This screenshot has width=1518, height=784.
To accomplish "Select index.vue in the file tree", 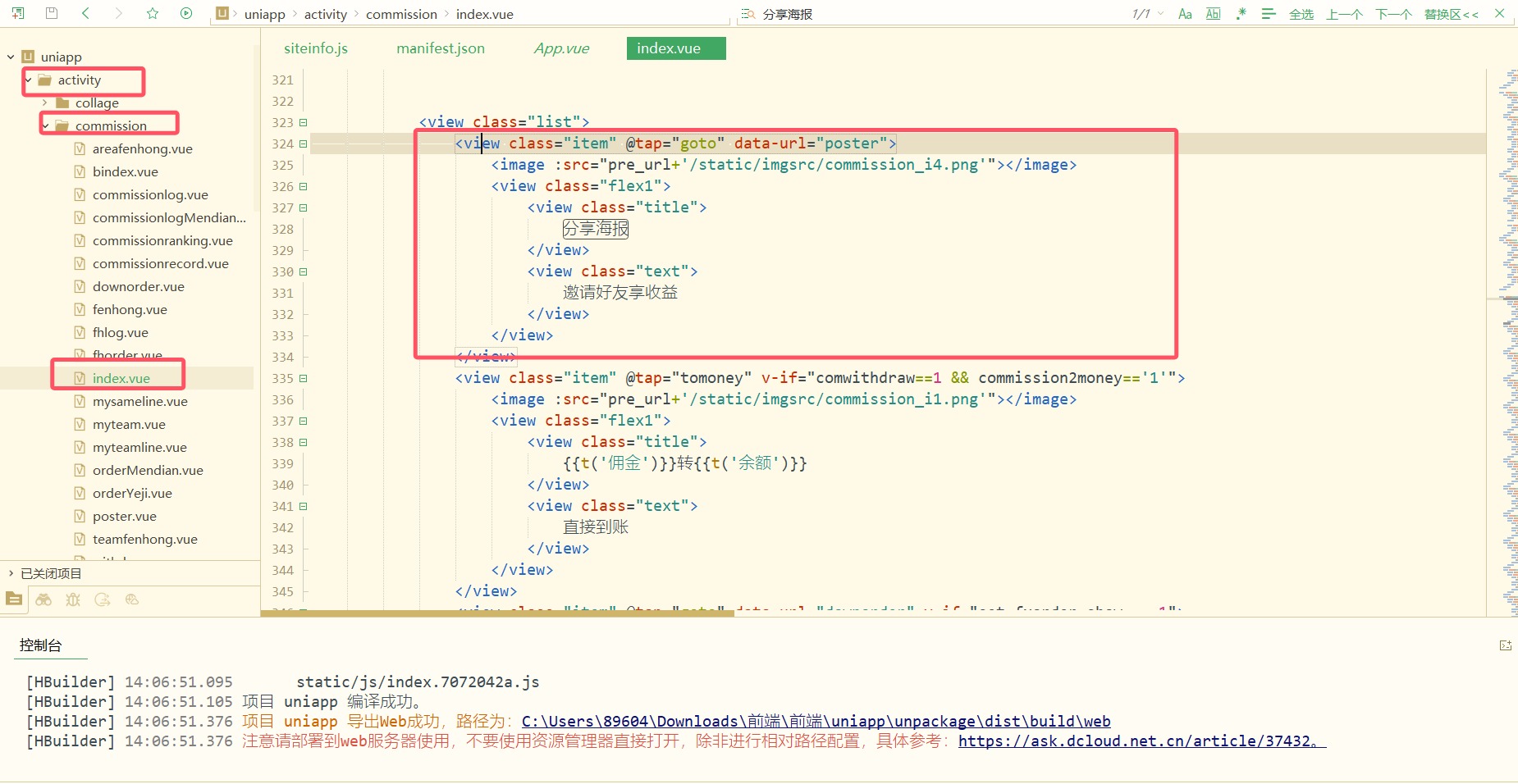I will click(121, 378).
